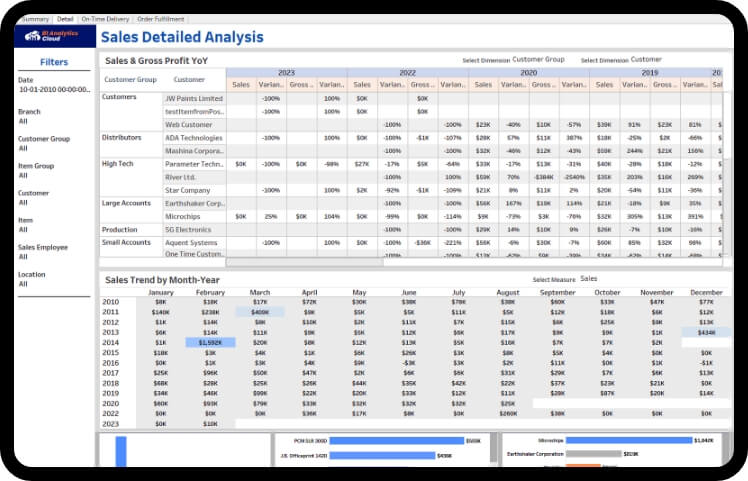Click the Mashina Corporation customer row

click(194, 151)
